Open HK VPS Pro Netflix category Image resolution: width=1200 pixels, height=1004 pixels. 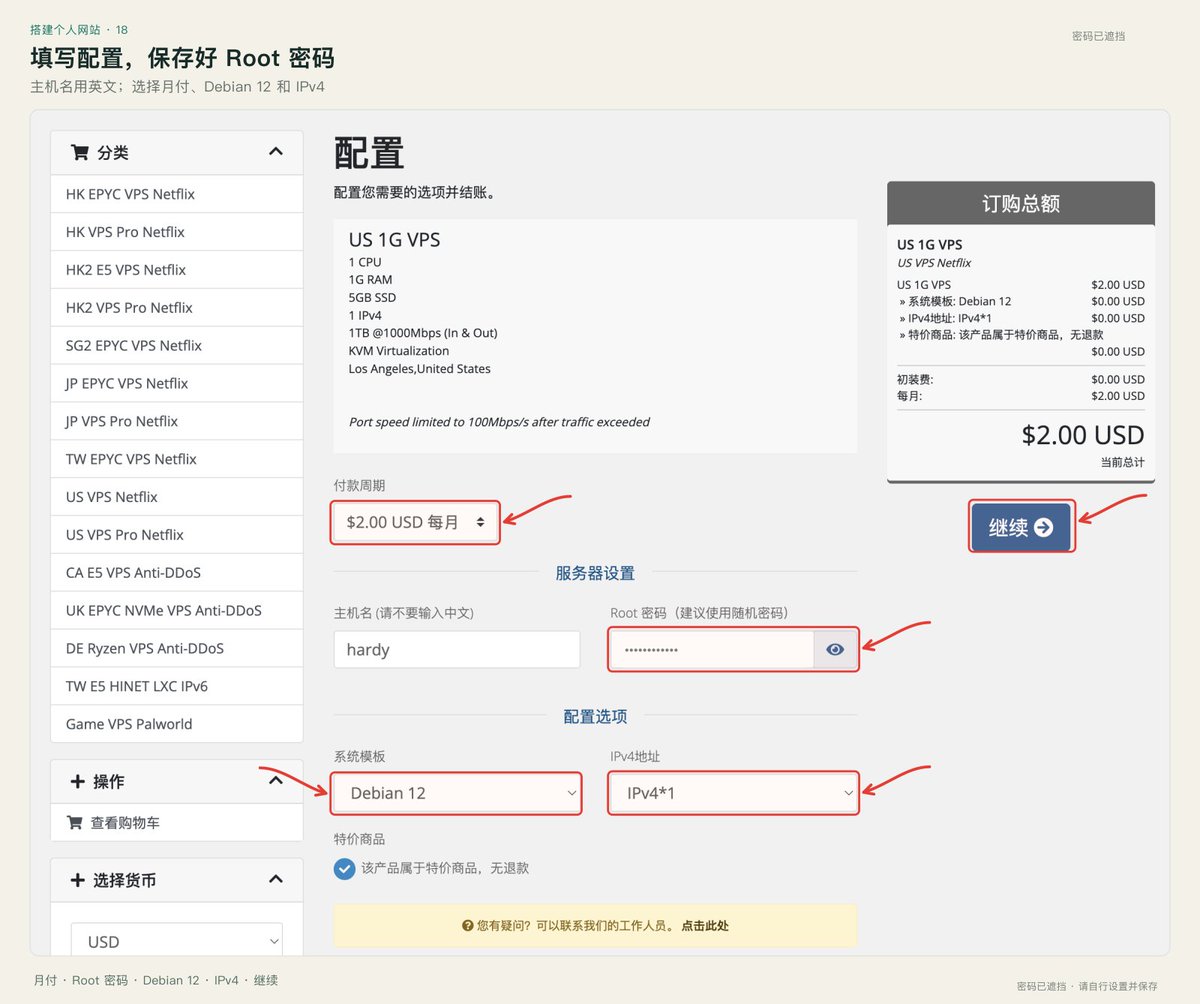click(x=177, y=232)
